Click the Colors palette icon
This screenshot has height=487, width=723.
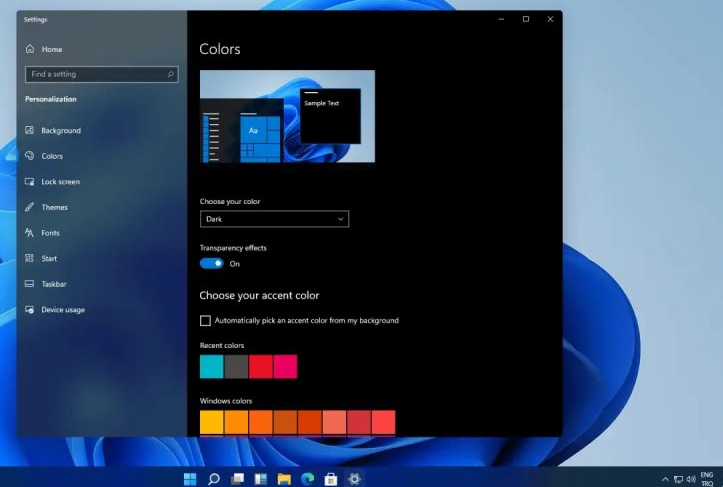click(x=30, y=155)
